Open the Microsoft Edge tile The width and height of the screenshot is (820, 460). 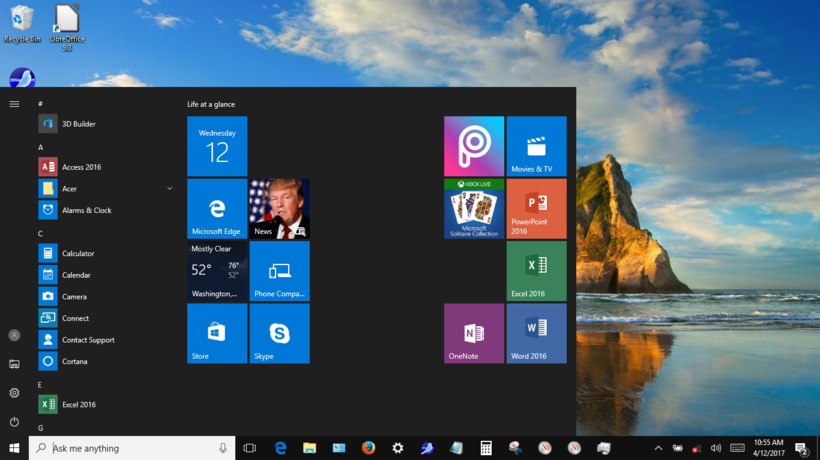(217, 209)
